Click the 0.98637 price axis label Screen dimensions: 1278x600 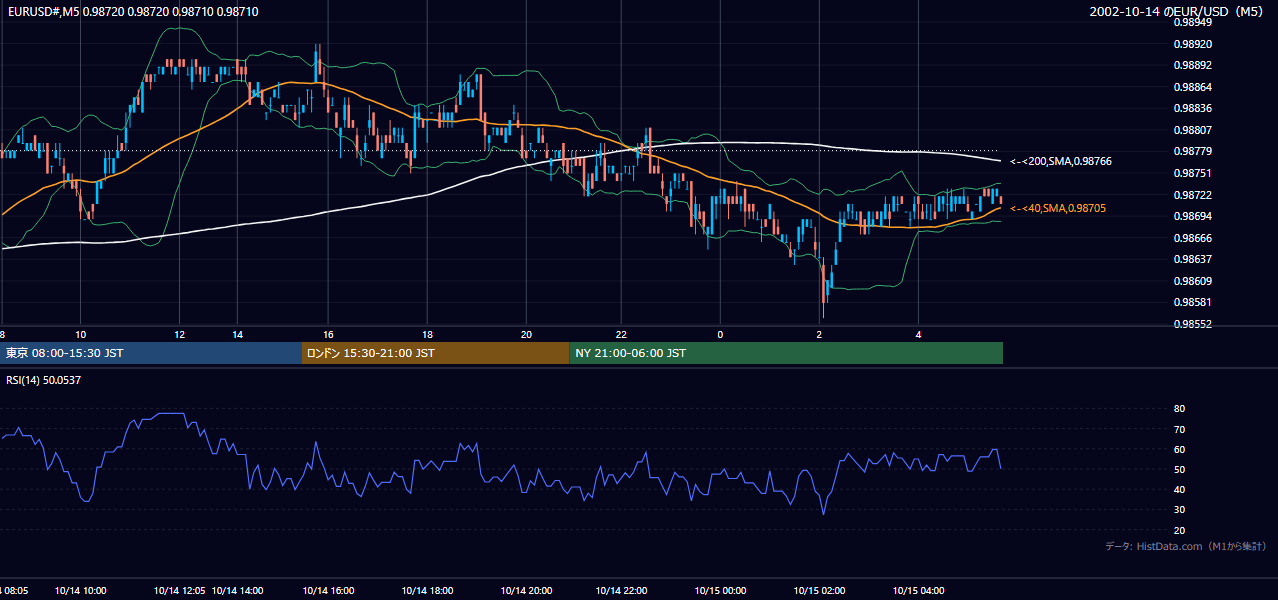1192,259
